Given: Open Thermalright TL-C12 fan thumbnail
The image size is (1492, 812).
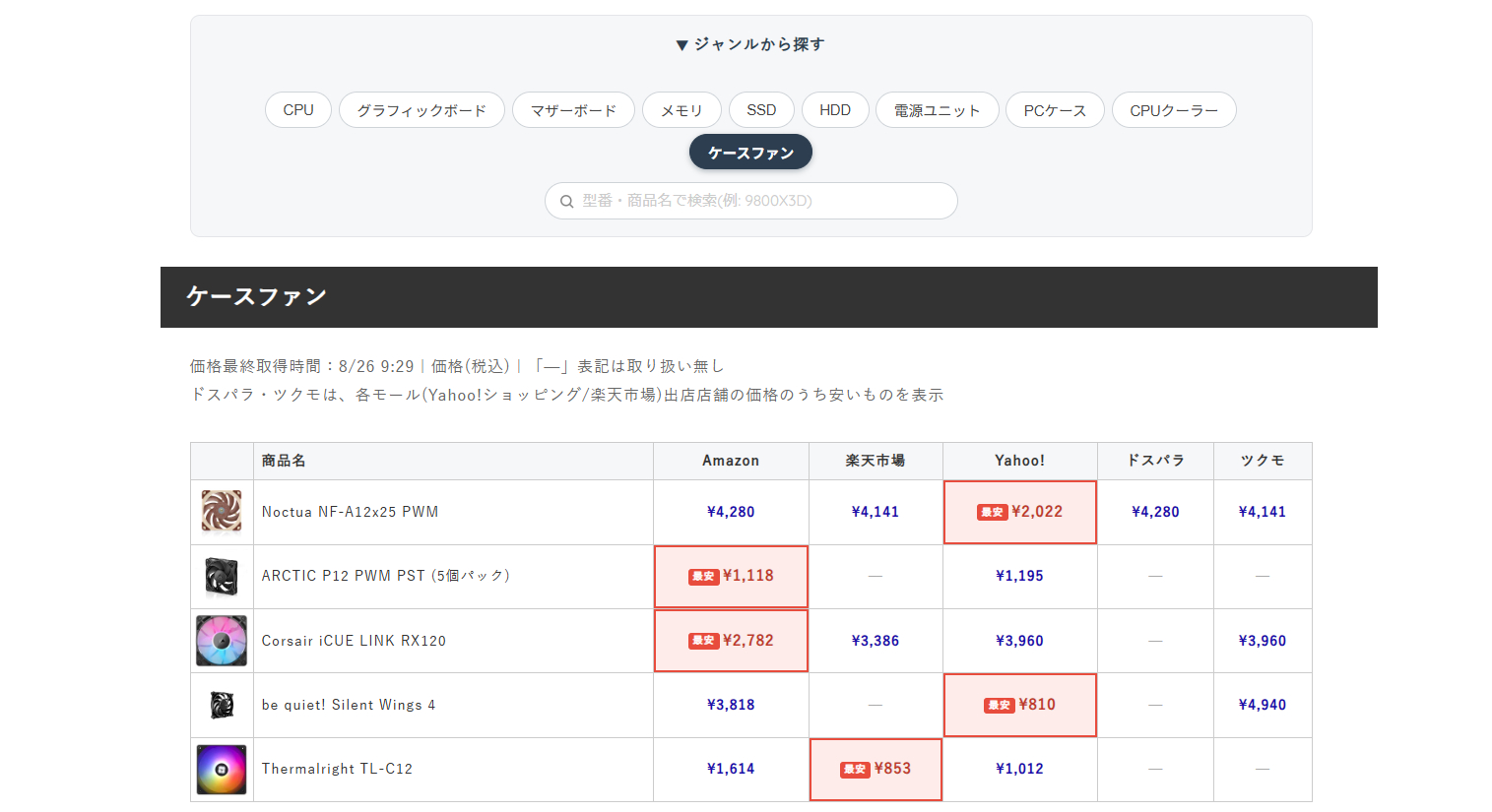Looking at the screenshot, I should click(x=222, y=770).
